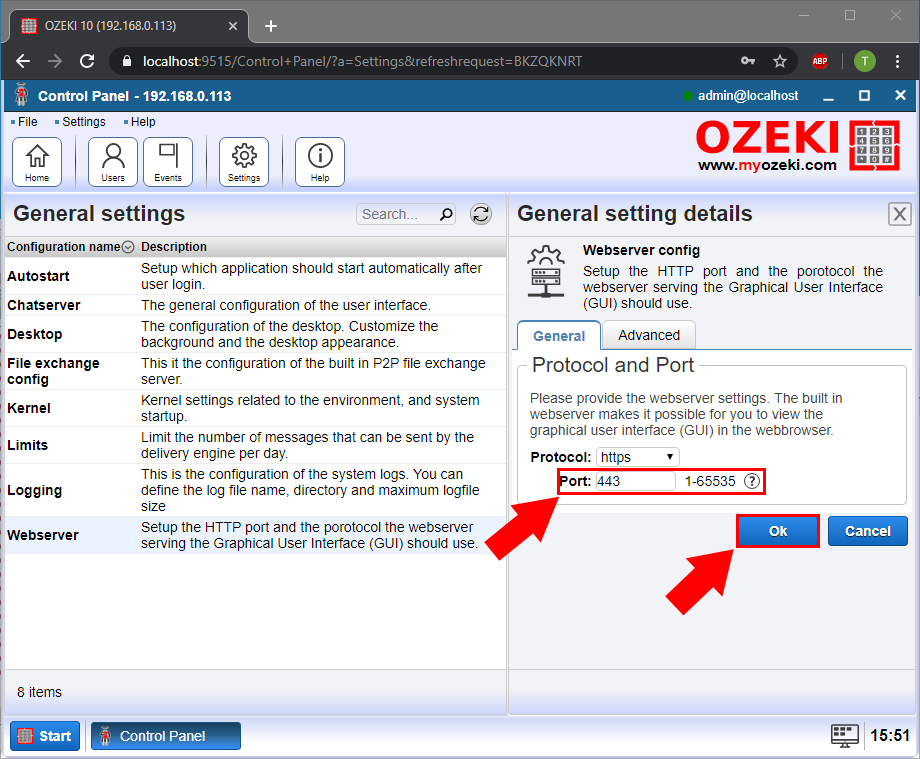Open the Users toolbar icon
Image resolution: width=920 pixels, height=759 pixels.
pyautogui.click(x=113, y=162)
